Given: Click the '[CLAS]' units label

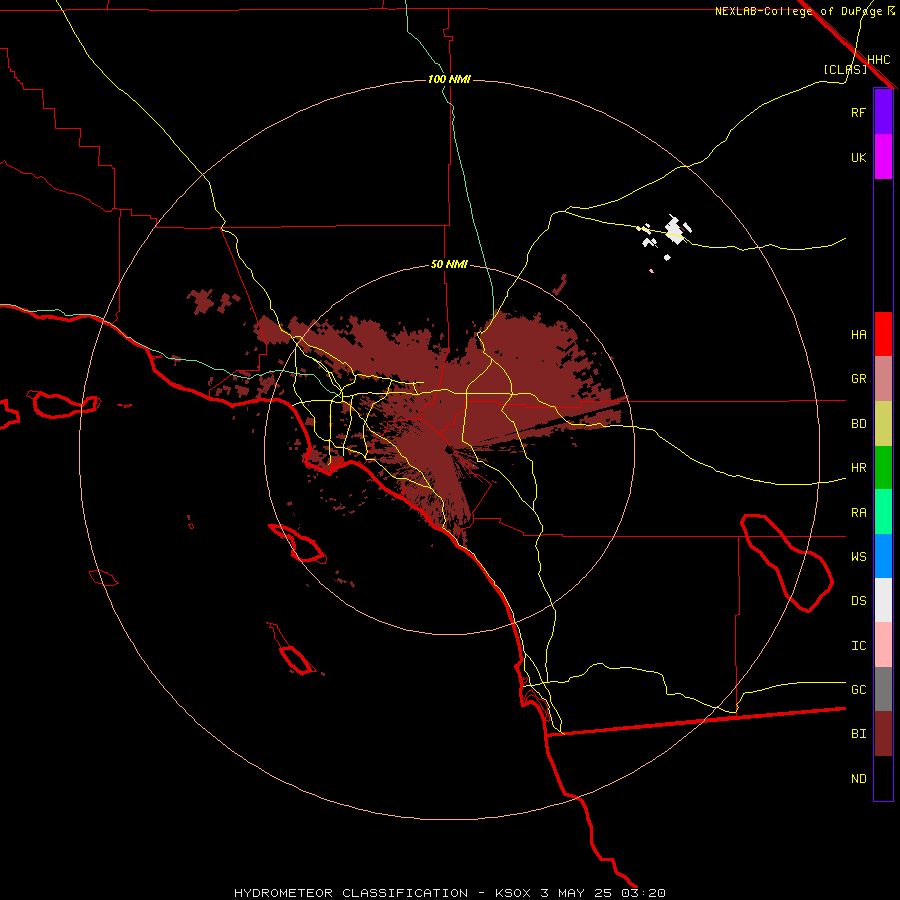Looking at the screenshot, I should (x=845, y=69).
